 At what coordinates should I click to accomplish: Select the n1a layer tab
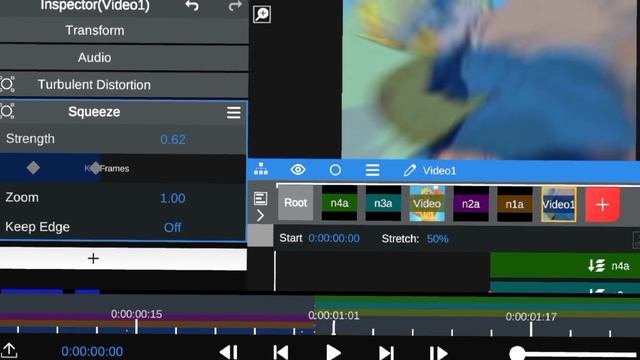click(x=514, y=204)
